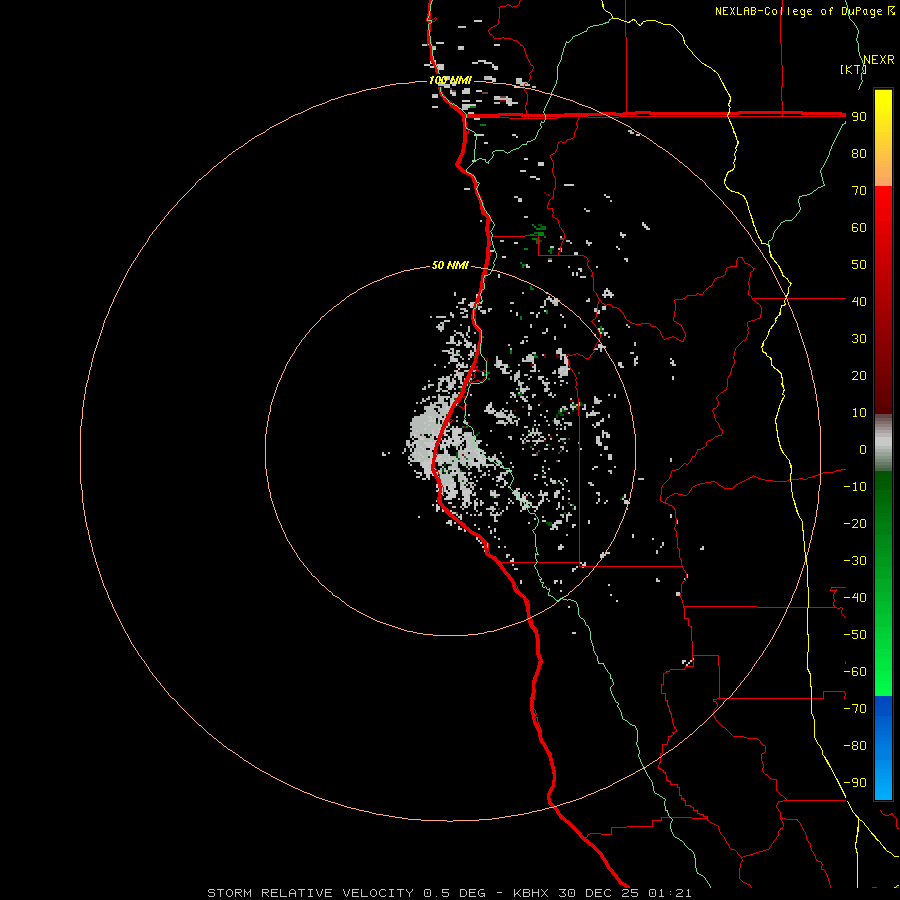Click the blue bottom segment of color bar
This screenshot has height=900, width=900.
coord(883,748)
